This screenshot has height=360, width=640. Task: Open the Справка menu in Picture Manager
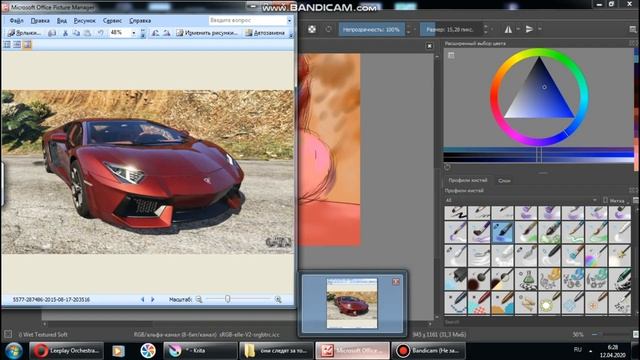[x=140, y=20]
